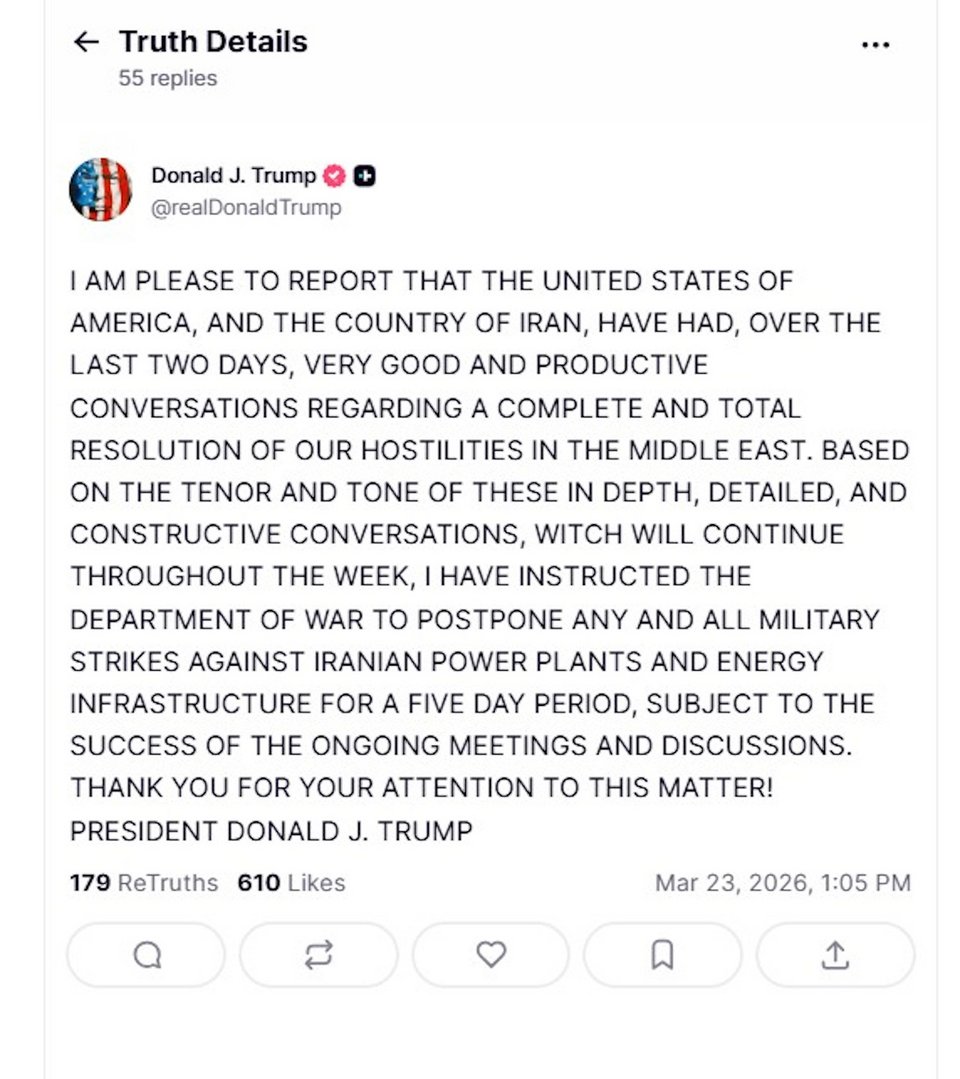
Task: Open Donald J. Trump display name
Action: click(233, 175)
